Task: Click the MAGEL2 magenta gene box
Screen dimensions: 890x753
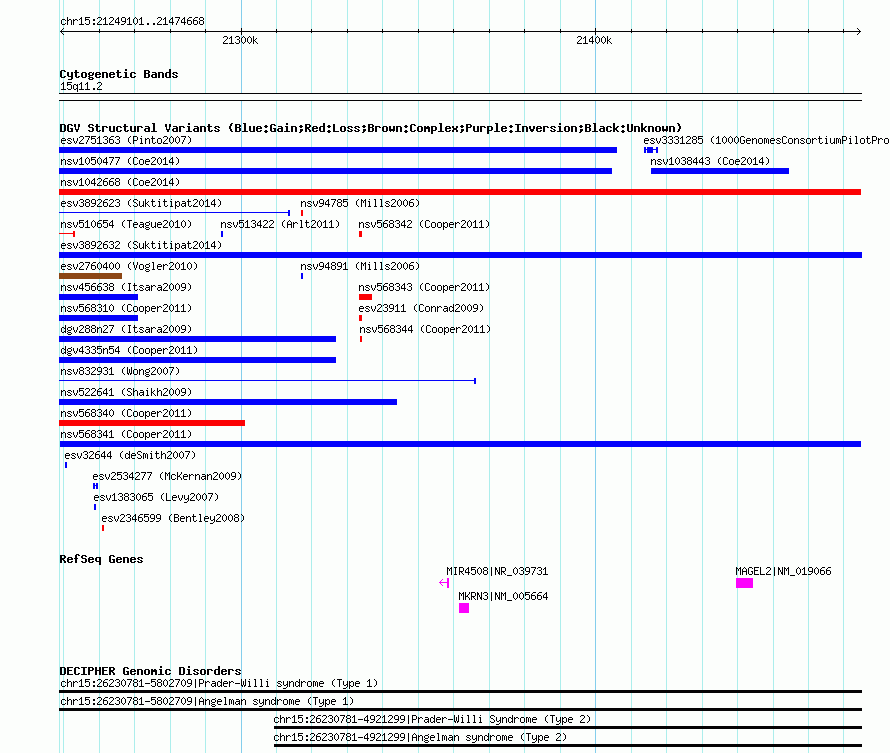Action: (744, 583)
